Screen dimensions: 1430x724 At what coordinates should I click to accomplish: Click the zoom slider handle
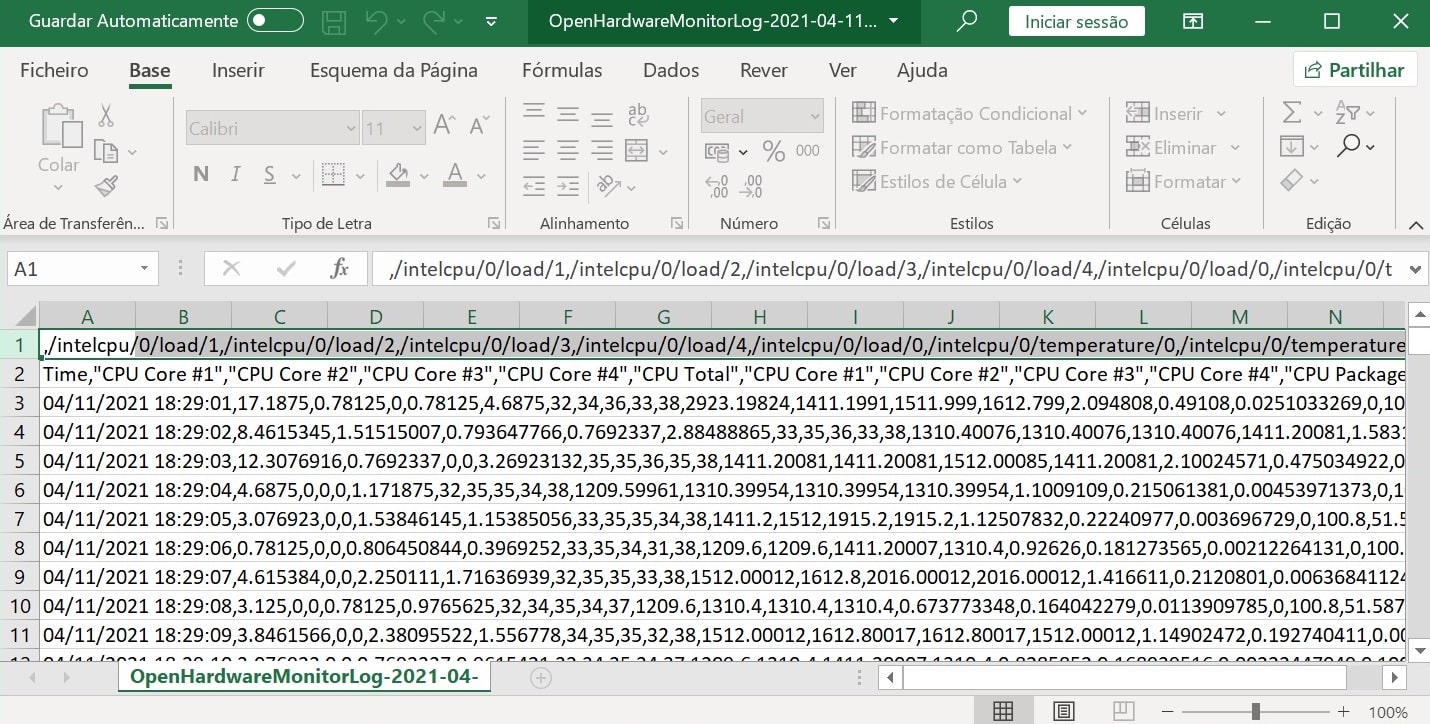1255,711
